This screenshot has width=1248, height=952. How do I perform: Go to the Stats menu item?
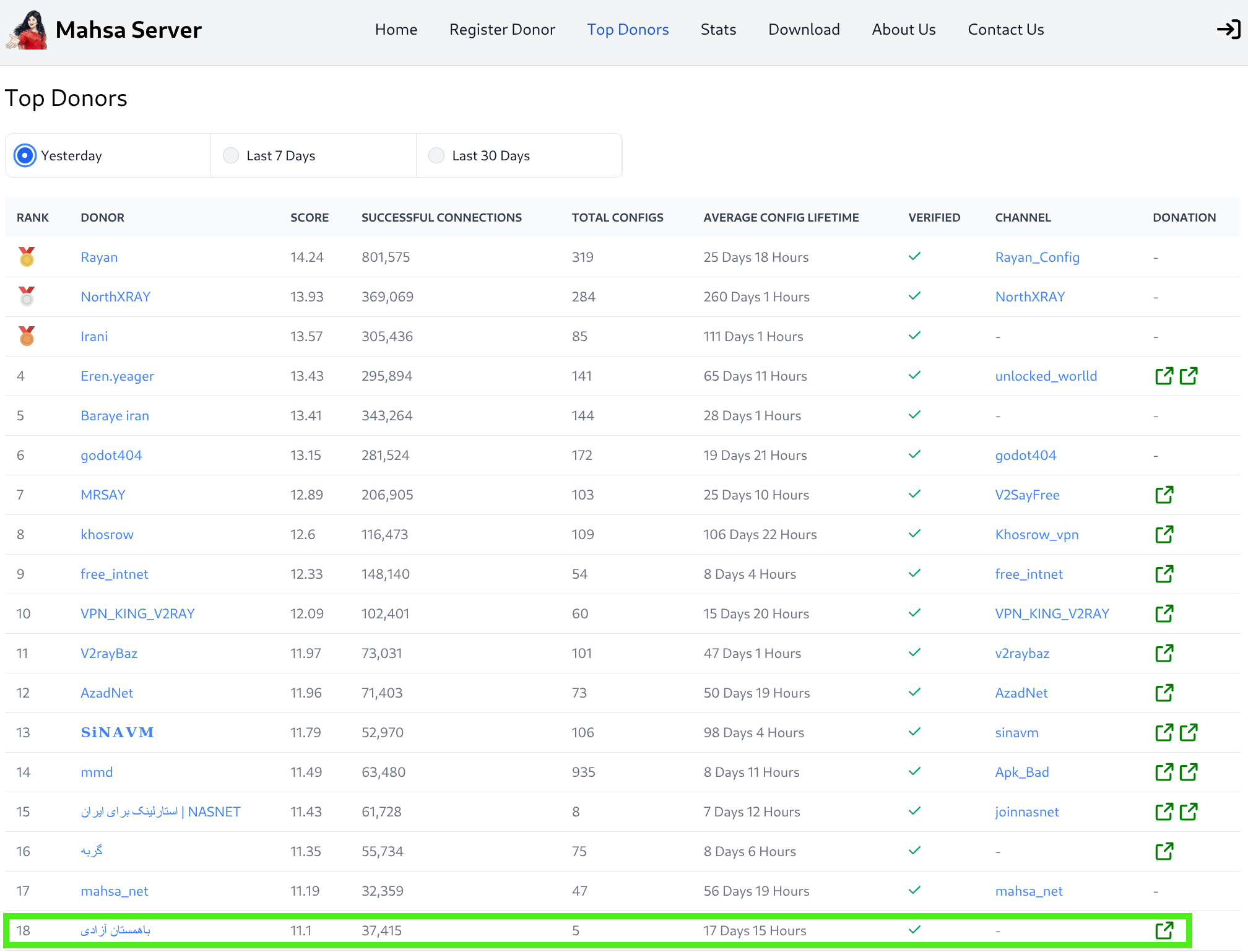[718, 30]
